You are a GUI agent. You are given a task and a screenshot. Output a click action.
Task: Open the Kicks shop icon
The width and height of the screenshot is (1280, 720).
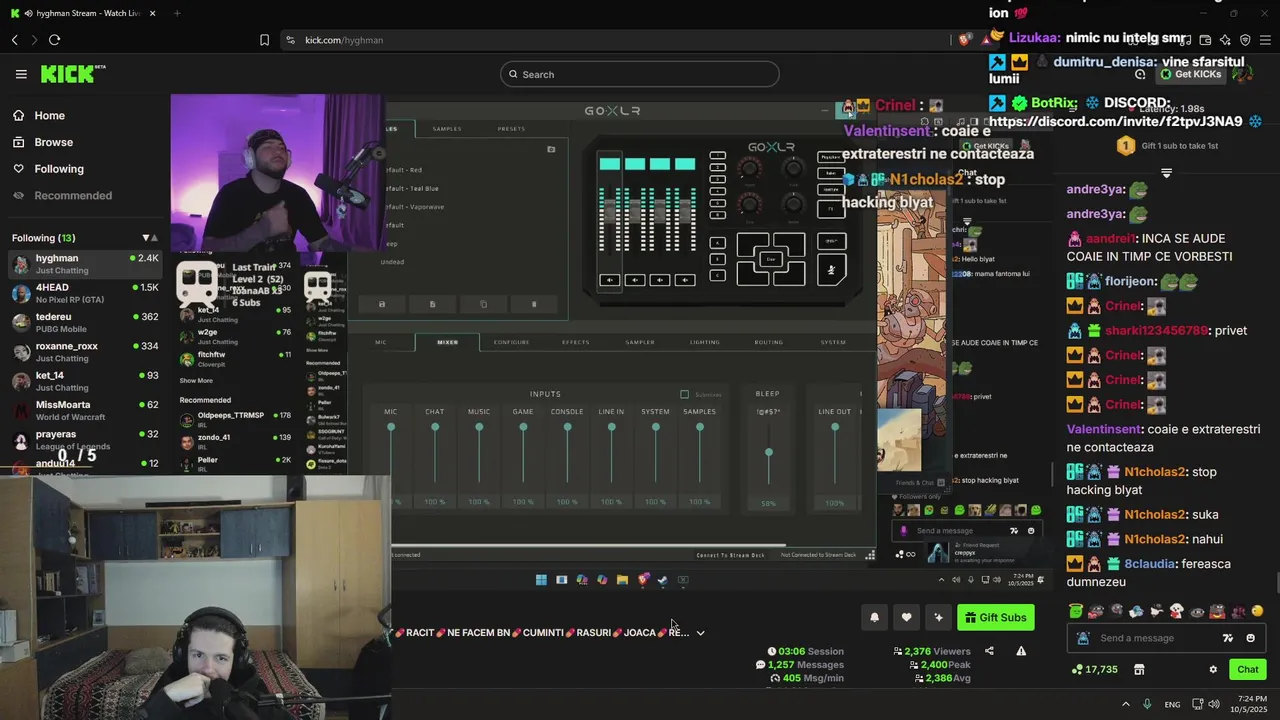tap(1139, 670)
